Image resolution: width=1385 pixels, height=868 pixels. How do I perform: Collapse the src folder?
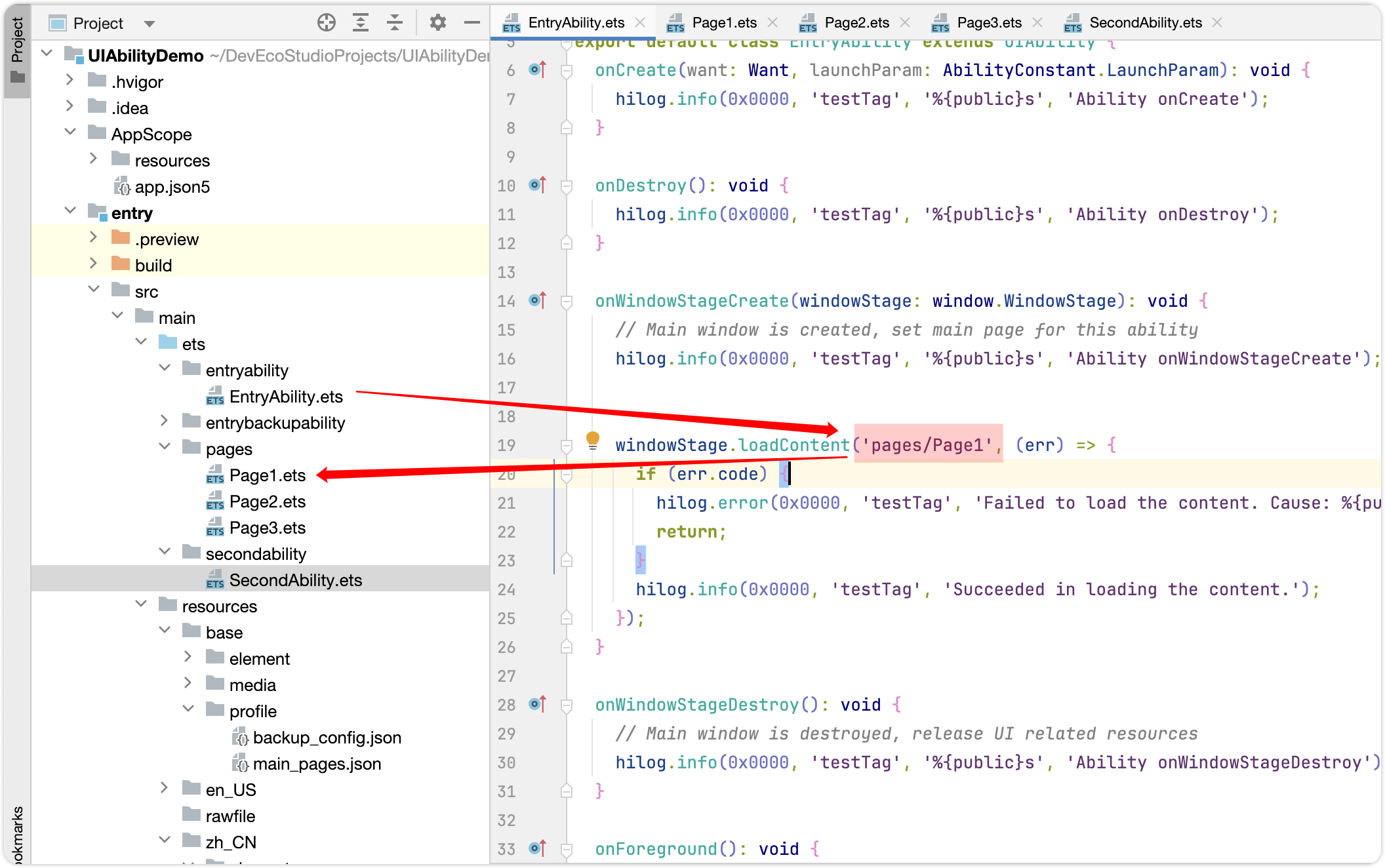93,289
